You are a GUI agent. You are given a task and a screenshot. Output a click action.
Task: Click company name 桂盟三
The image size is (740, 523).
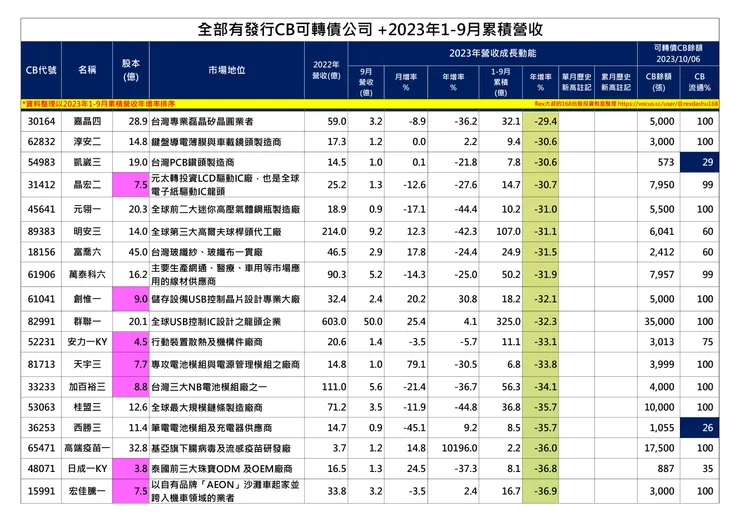[87, 407]
